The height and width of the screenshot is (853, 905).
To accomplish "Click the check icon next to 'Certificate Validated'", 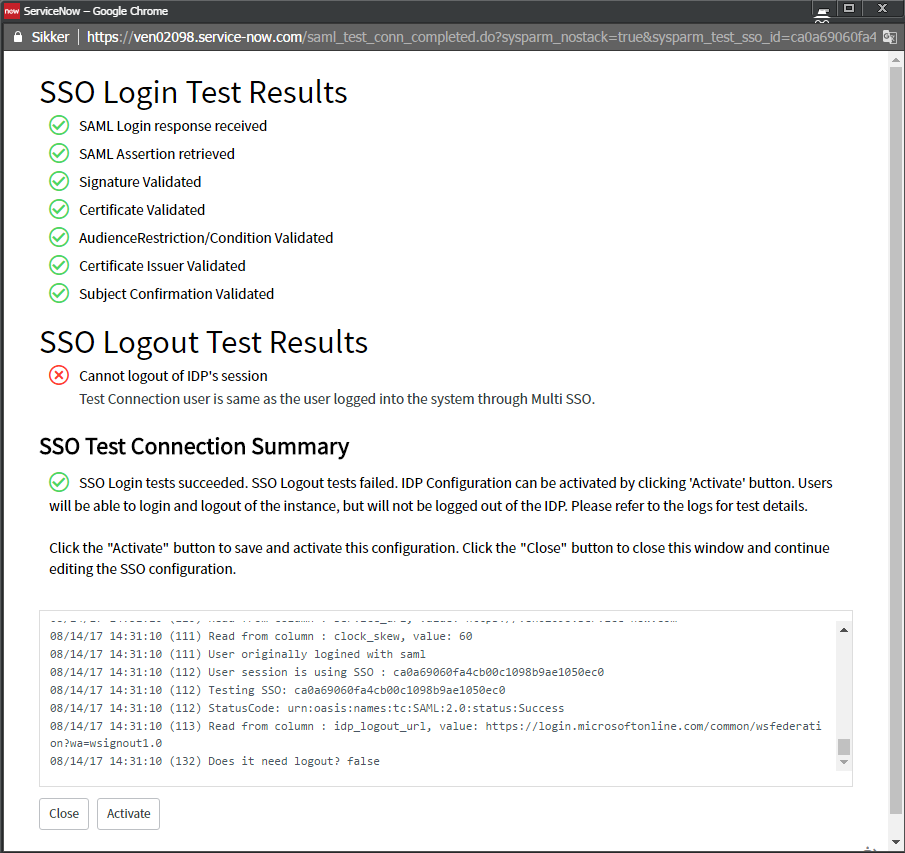I will click(x=59, y=209).
